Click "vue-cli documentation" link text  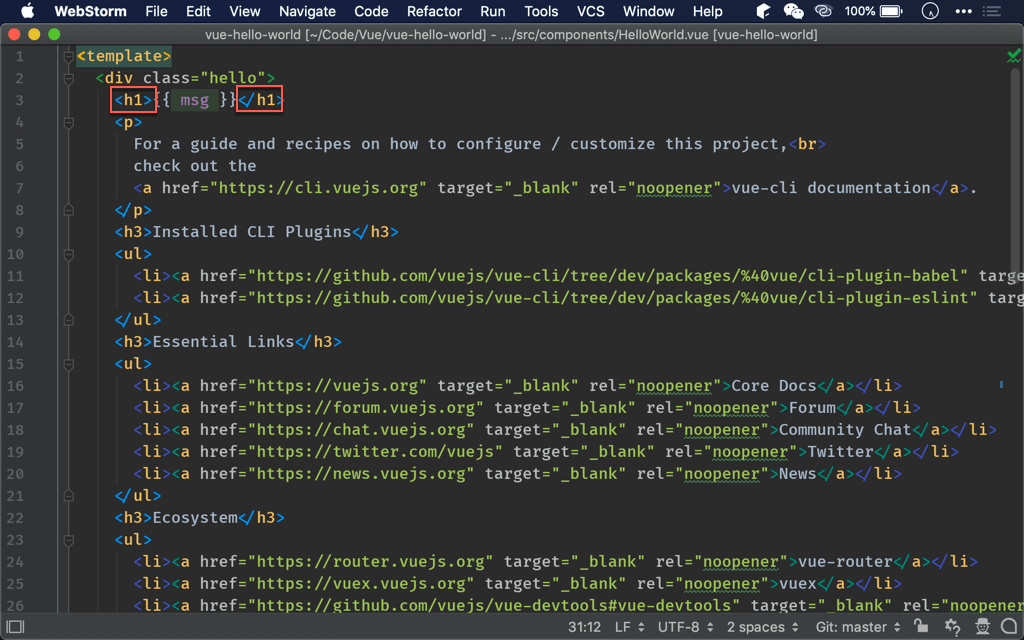(x=831, y=187)
